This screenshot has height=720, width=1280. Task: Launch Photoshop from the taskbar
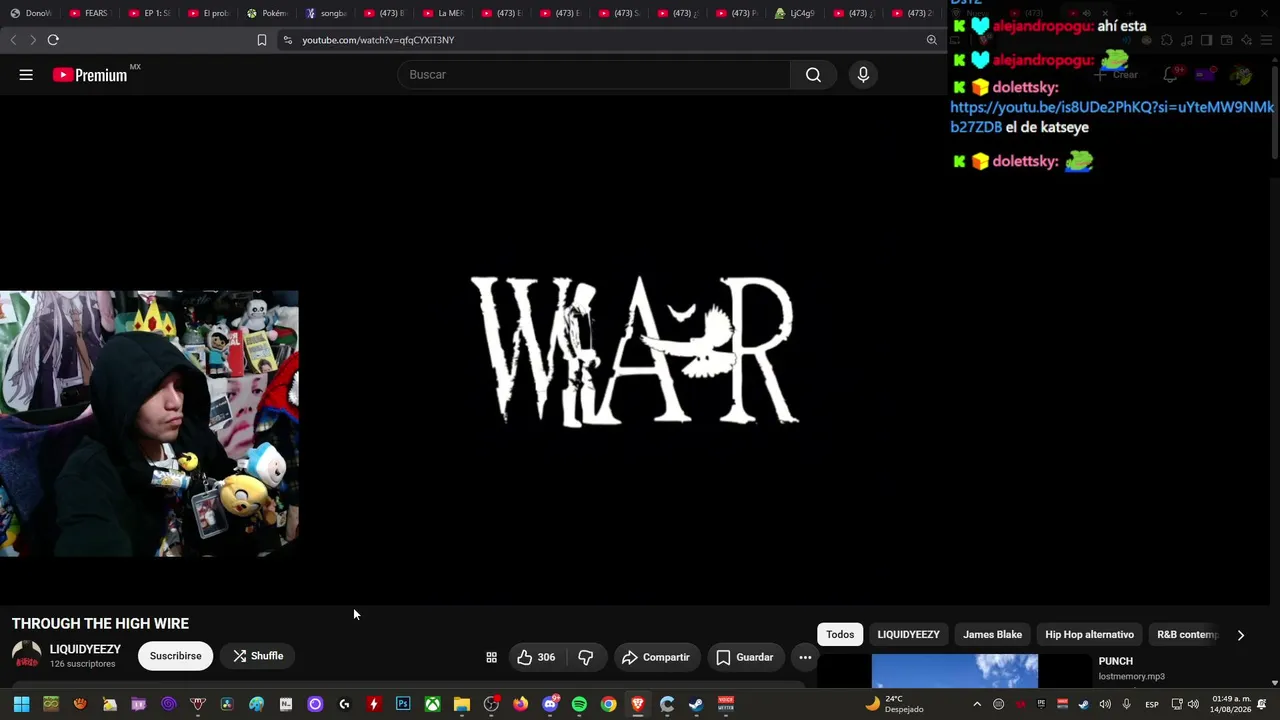[x=403, y=704]
